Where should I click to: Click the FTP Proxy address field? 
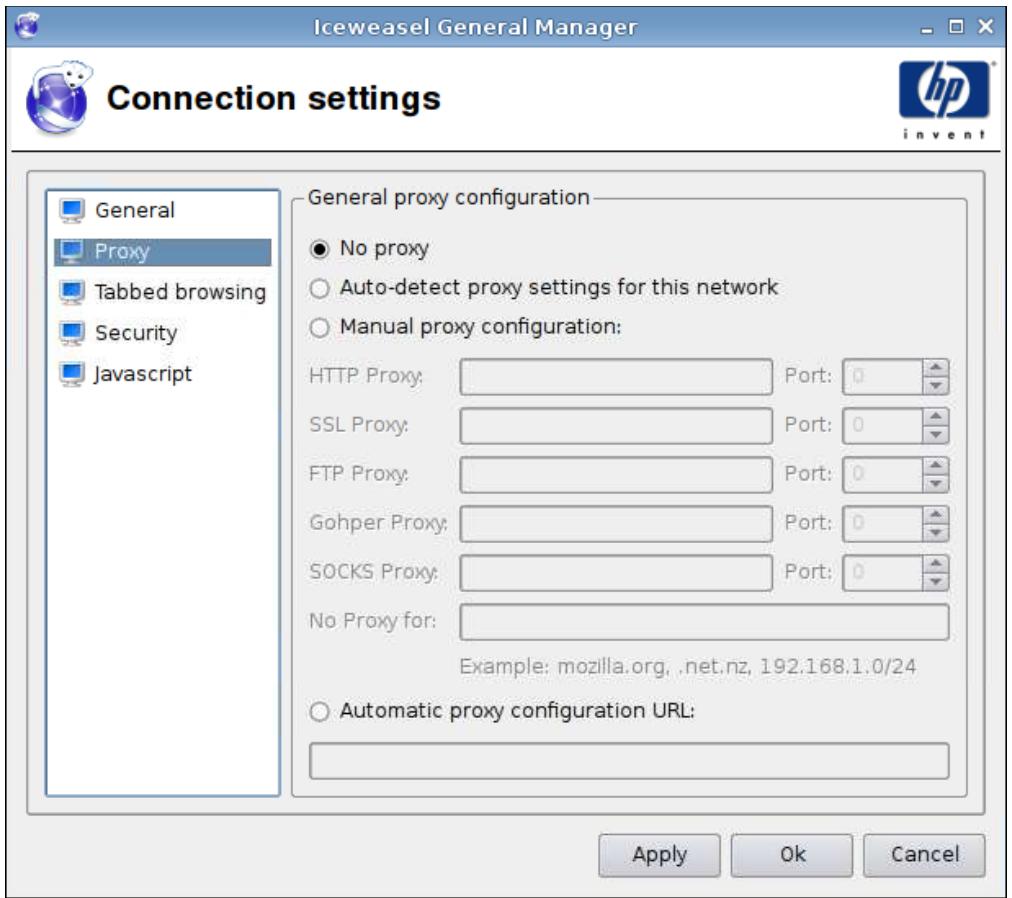[x=616, y=475]
